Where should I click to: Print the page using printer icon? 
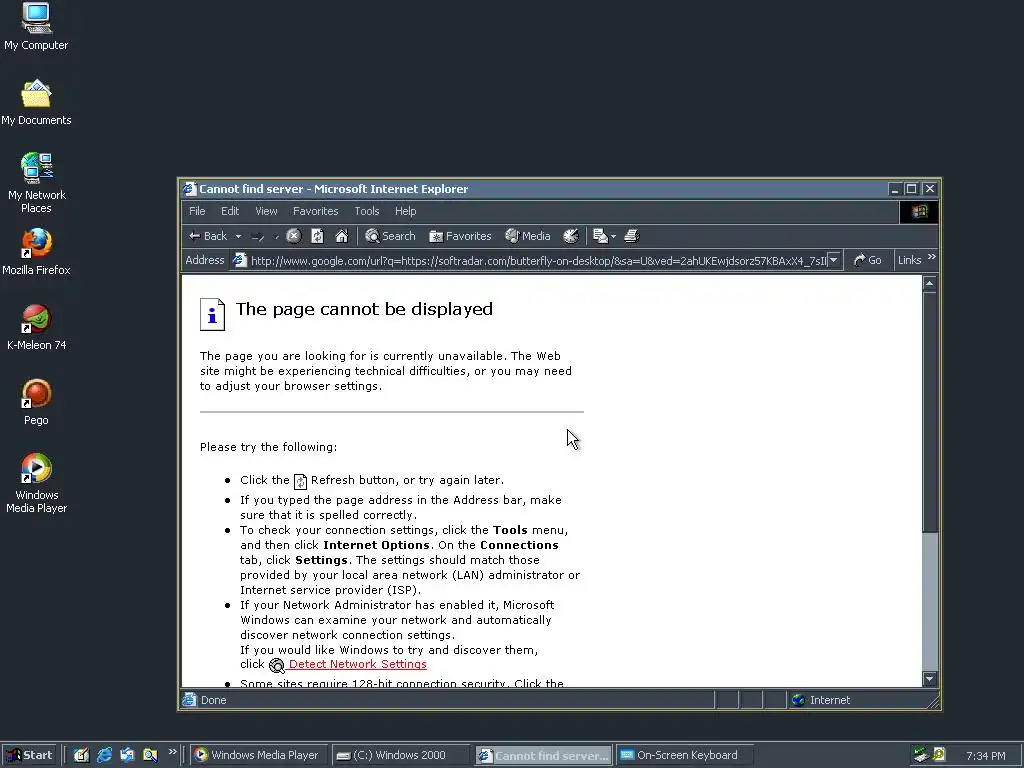pyautogui.click(x=632, y=236)
